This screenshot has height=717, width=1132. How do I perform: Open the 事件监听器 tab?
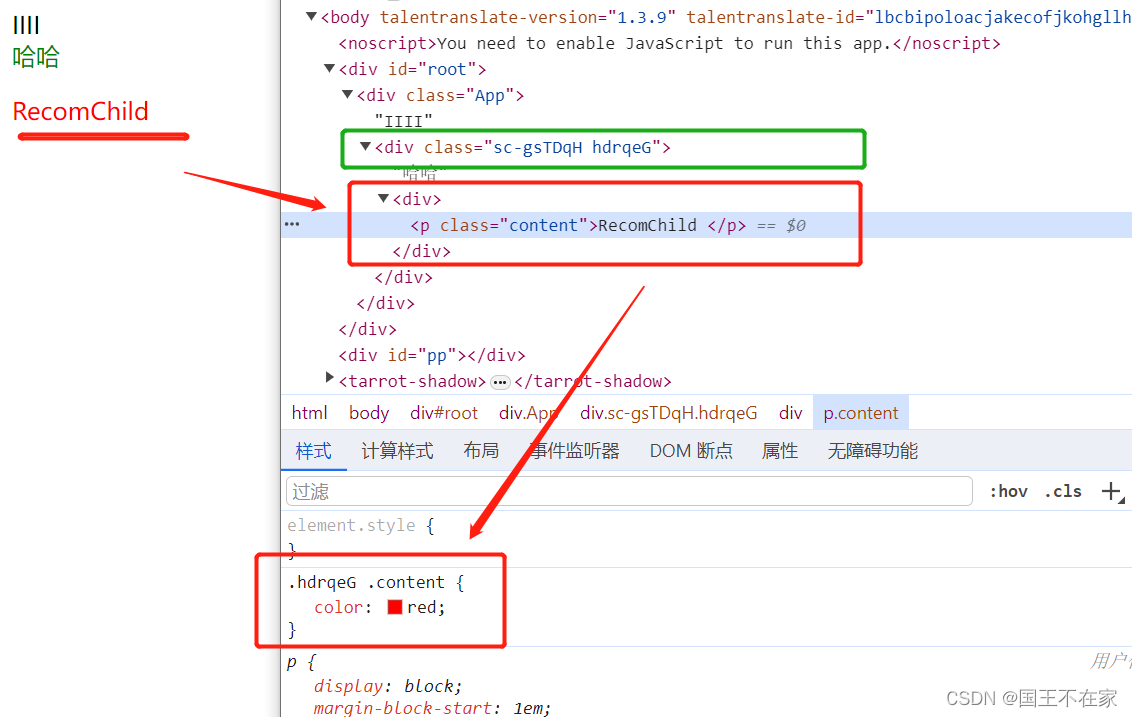point(575,451)
